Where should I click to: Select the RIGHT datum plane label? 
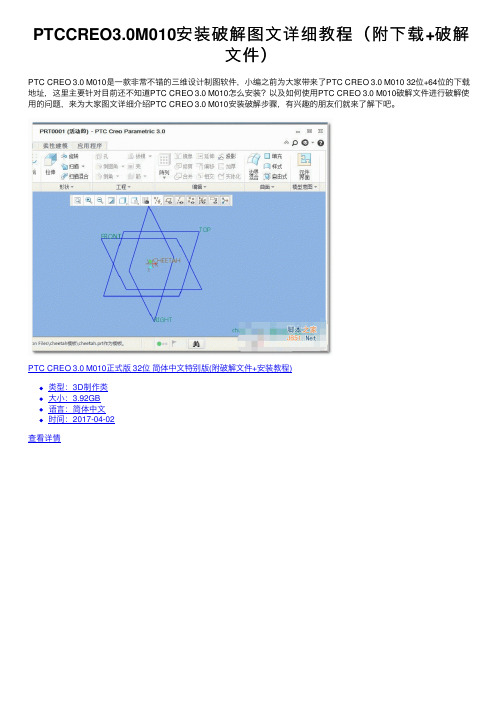pyautogui.click(x=163, y=320)
